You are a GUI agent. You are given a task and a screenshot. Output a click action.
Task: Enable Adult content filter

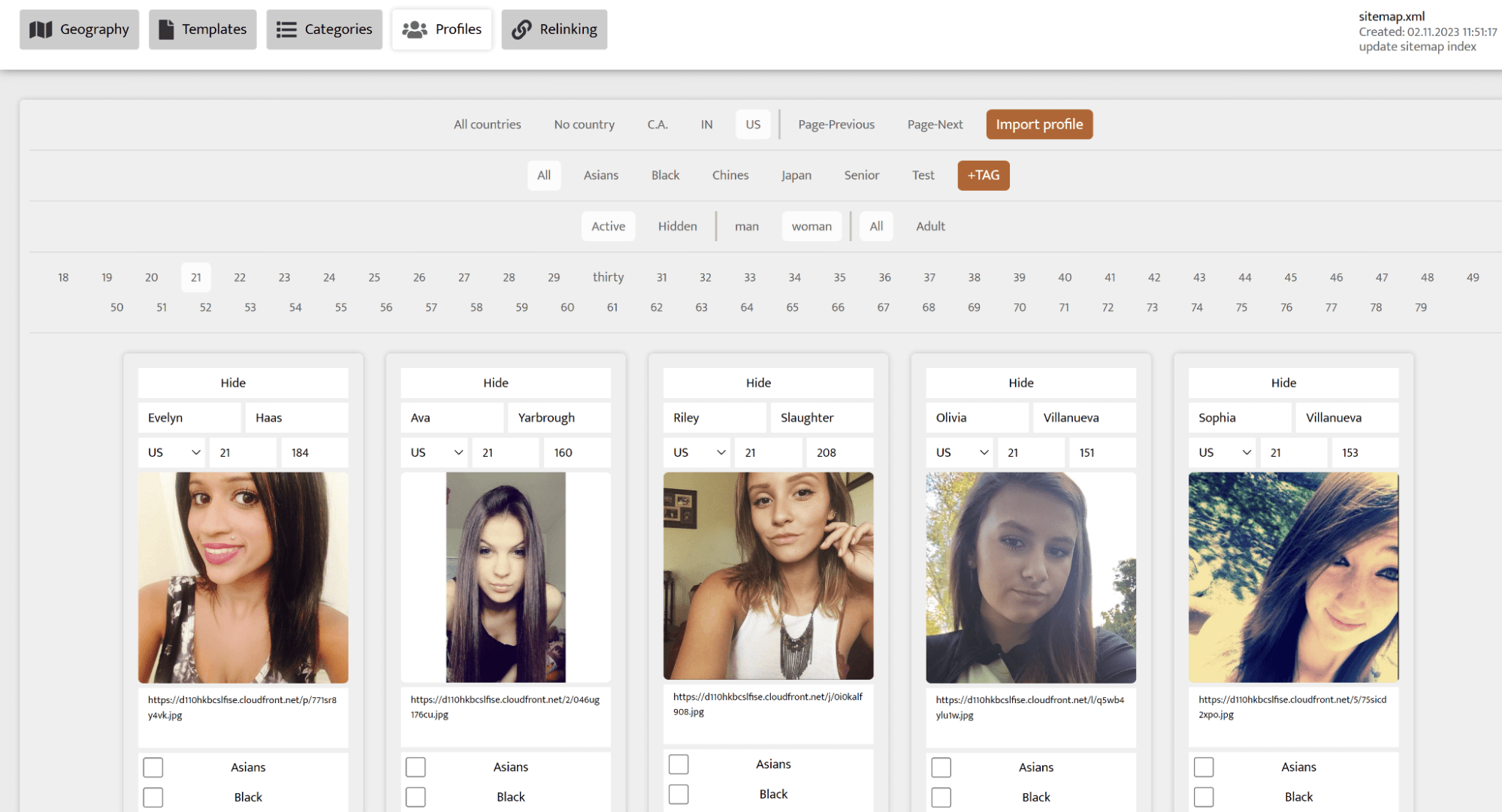coord(930,227)
